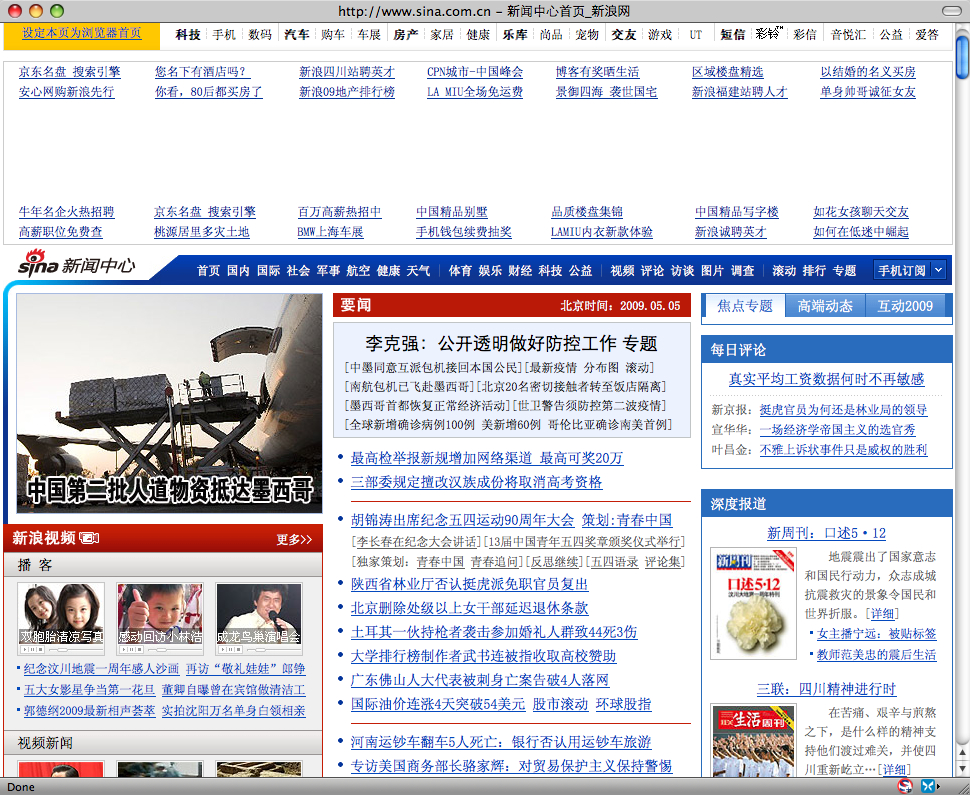Click 更多>> in the 新浪视频 header

click(x=294, y=539)
